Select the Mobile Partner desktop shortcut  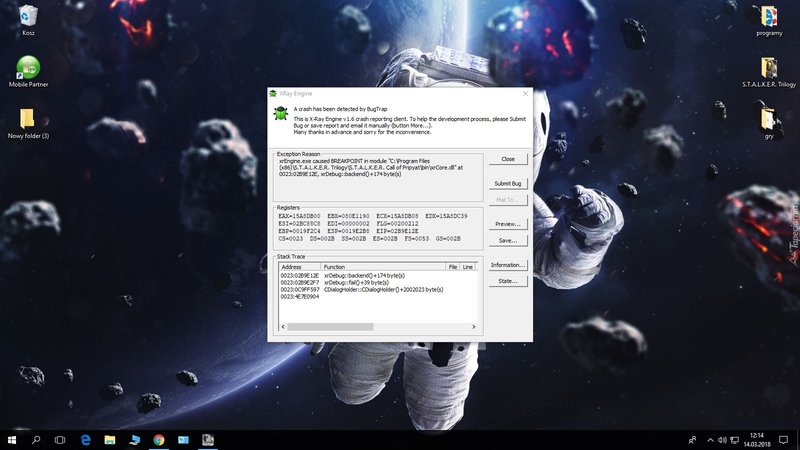(28, 71)
